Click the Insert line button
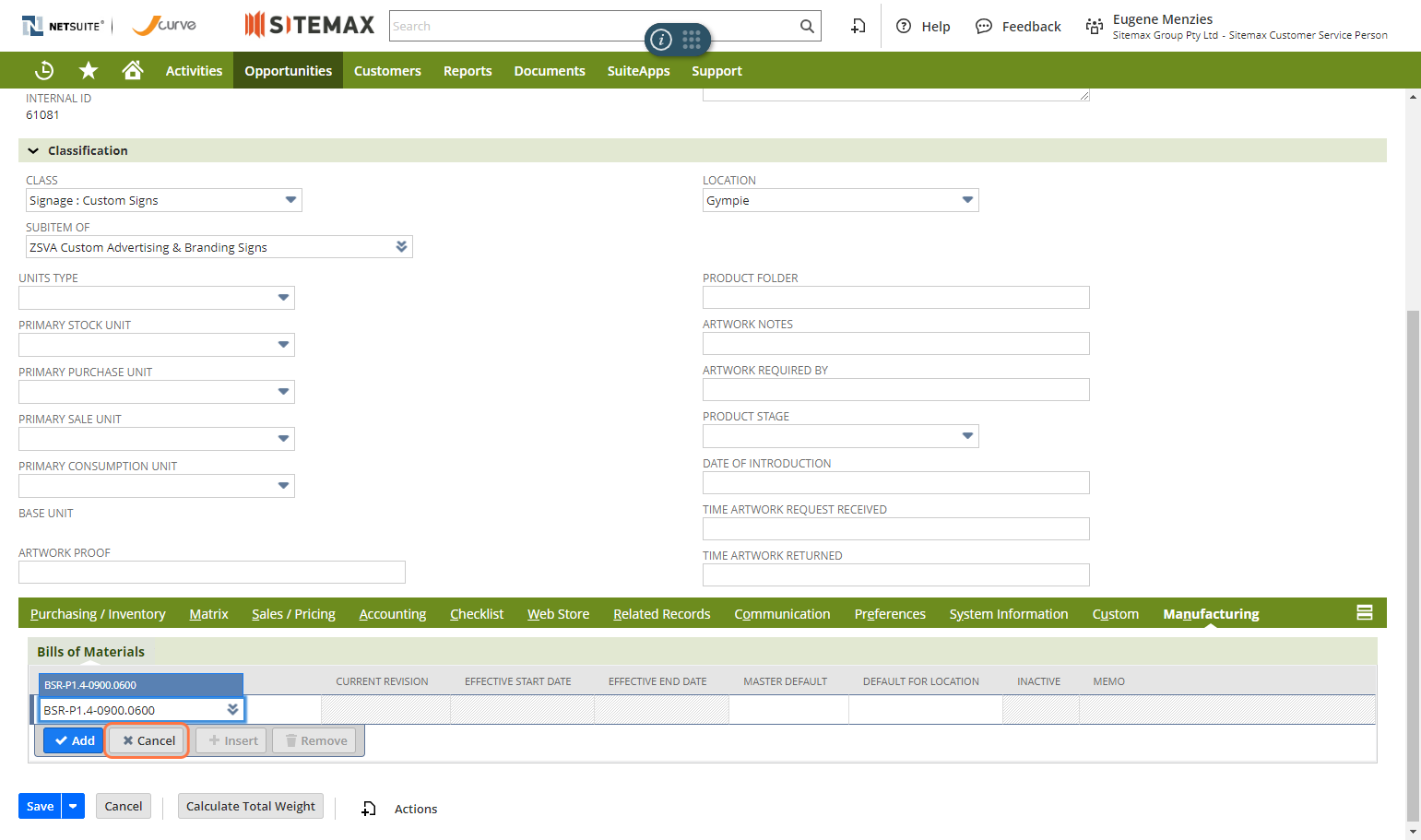 tap(231, 740)
